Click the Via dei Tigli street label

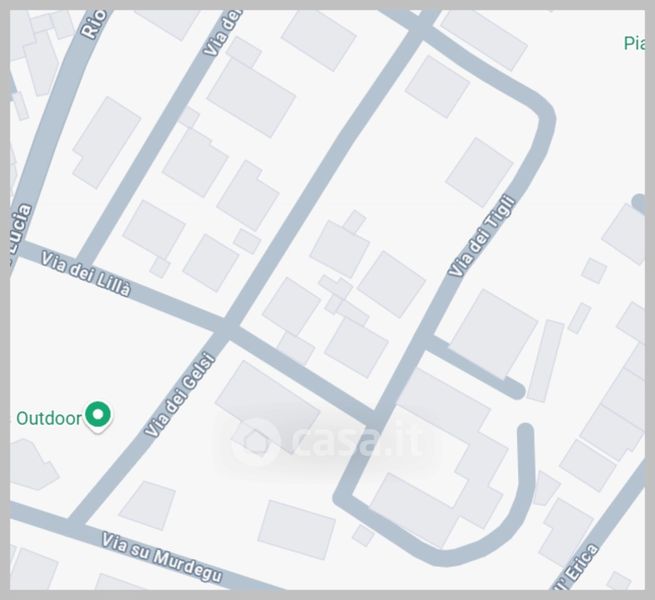coord(482,236)
